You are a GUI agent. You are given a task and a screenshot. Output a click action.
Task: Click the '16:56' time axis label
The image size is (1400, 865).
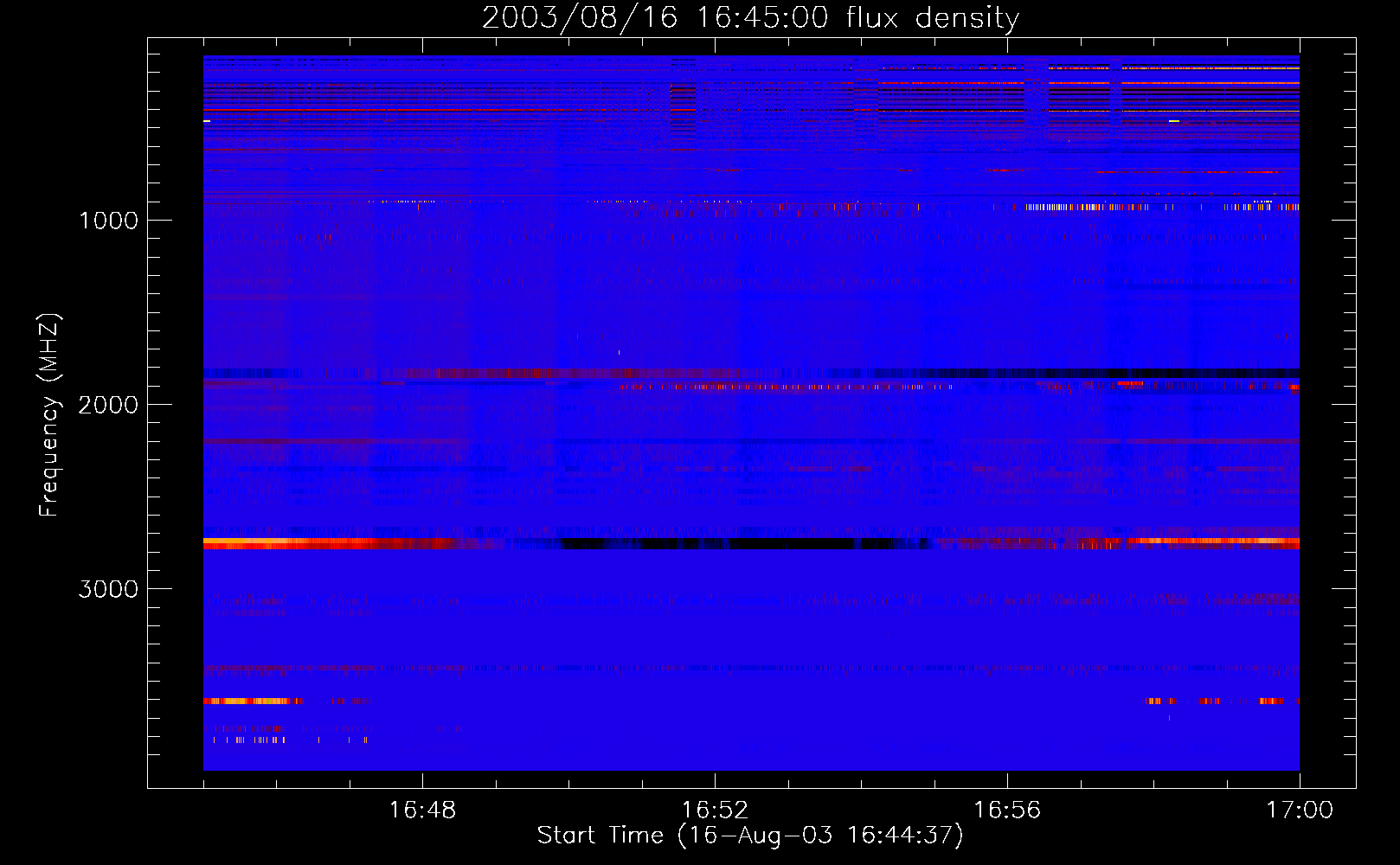point(1007,811)
